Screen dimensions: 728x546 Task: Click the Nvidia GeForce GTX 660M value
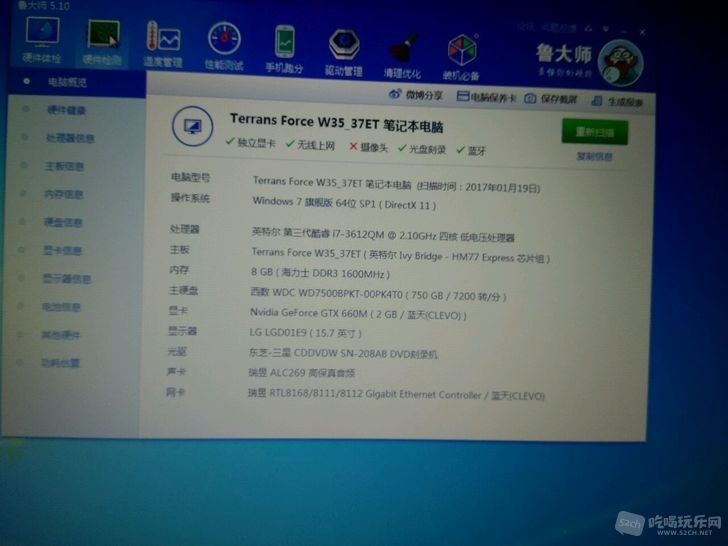[358, 314]
